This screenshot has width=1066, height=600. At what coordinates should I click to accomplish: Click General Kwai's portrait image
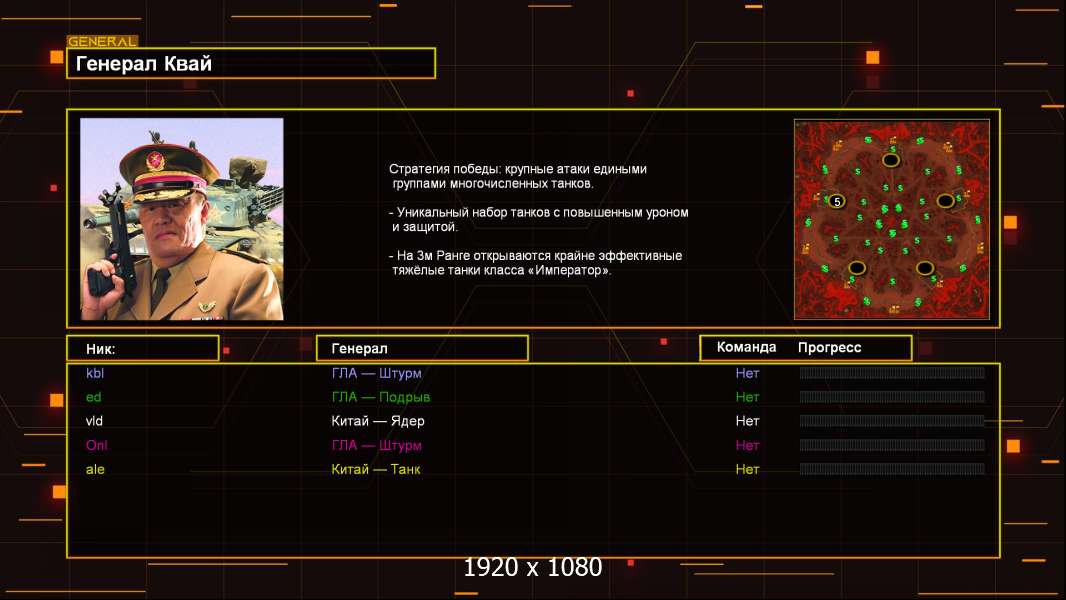click(181, 219)
